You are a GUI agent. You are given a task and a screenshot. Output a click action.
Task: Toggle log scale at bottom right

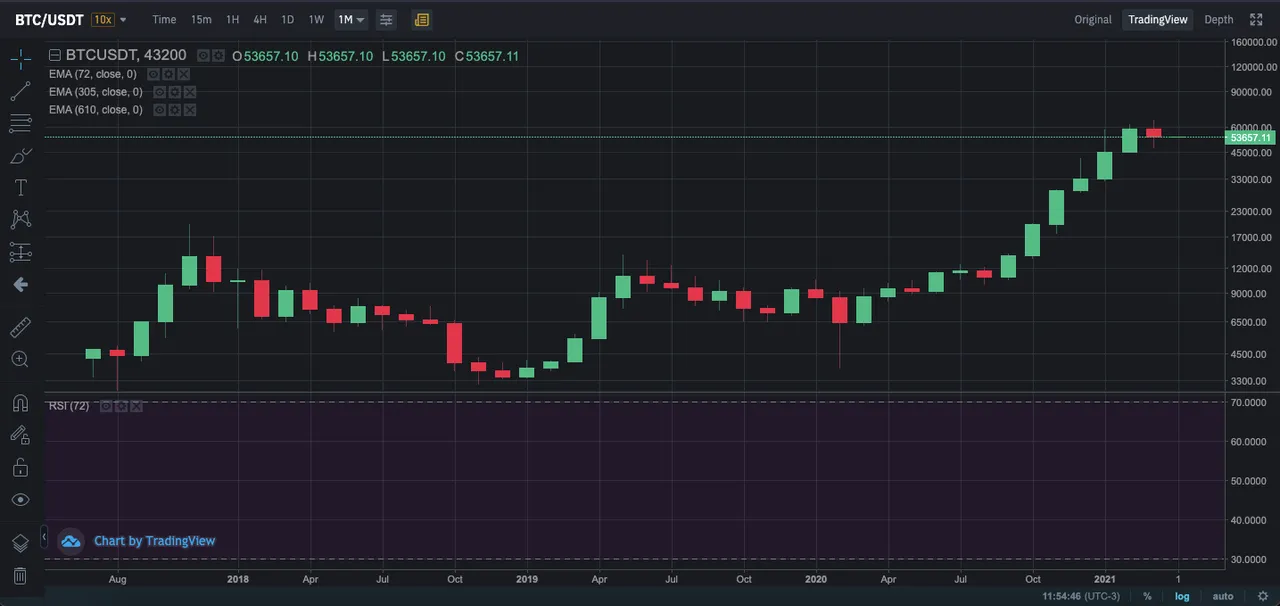click(x=1182, y=596)
